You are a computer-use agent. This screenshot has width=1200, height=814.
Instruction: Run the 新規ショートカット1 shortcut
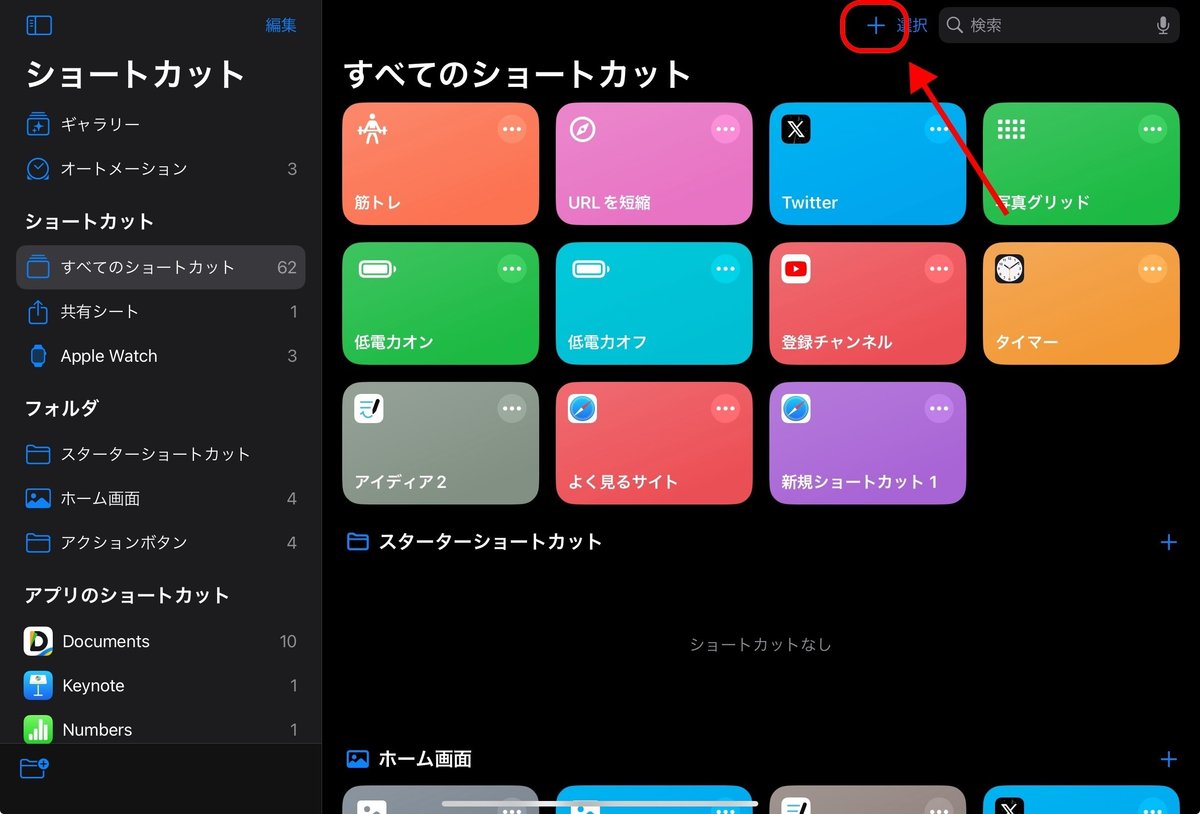click(868, 443)
